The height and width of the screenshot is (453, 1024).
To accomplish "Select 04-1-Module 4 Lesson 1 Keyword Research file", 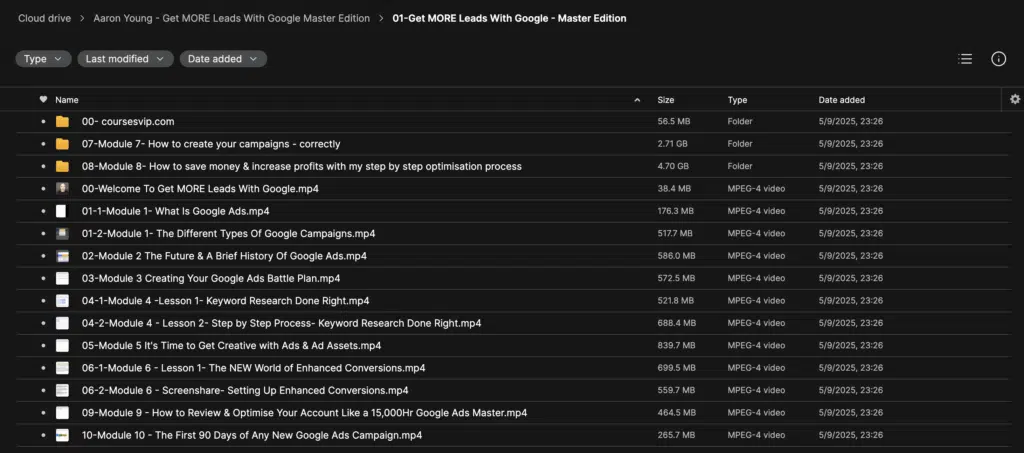I will tap(225, 301).
